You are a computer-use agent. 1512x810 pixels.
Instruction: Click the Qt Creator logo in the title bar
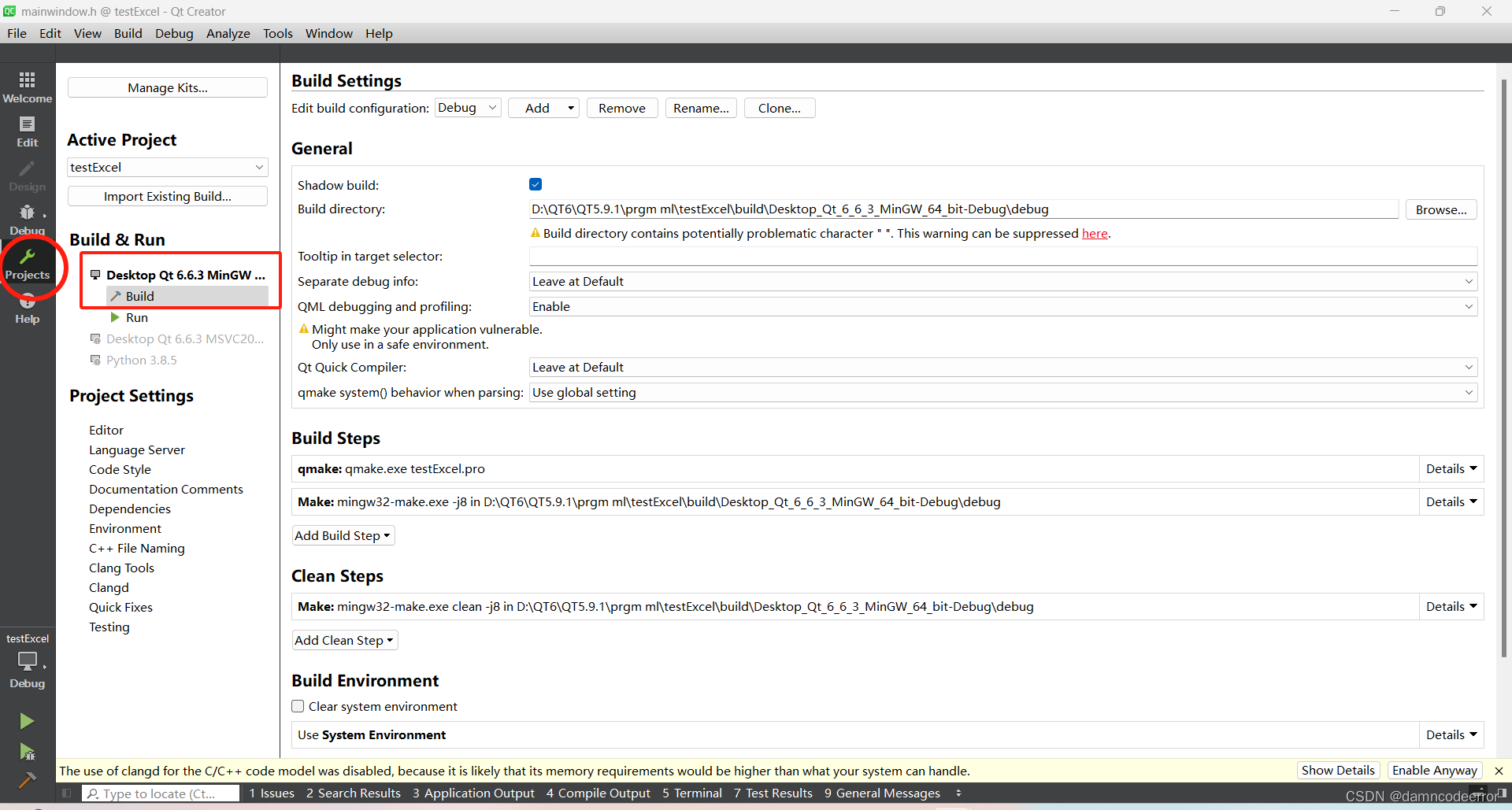coord(9,11)
